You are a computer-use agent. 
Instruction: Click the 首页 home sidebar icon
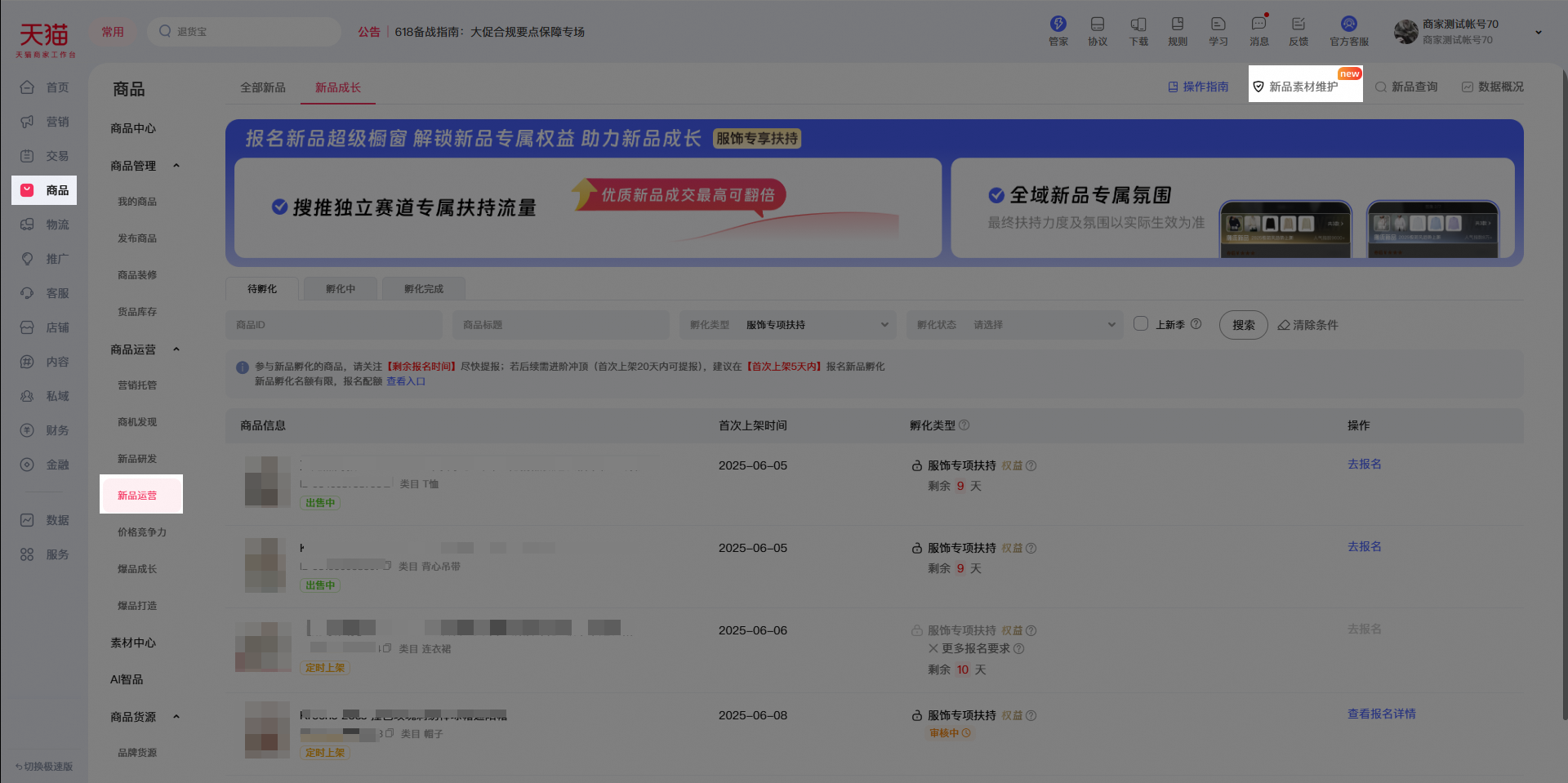pos(27,87)
